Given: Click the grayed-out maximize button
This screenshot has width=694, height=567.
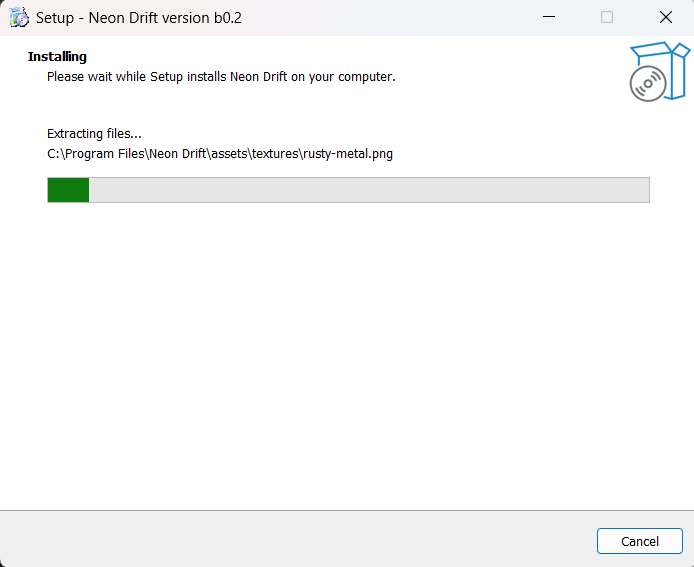Looking at the screenshot, I should [607, 17].
